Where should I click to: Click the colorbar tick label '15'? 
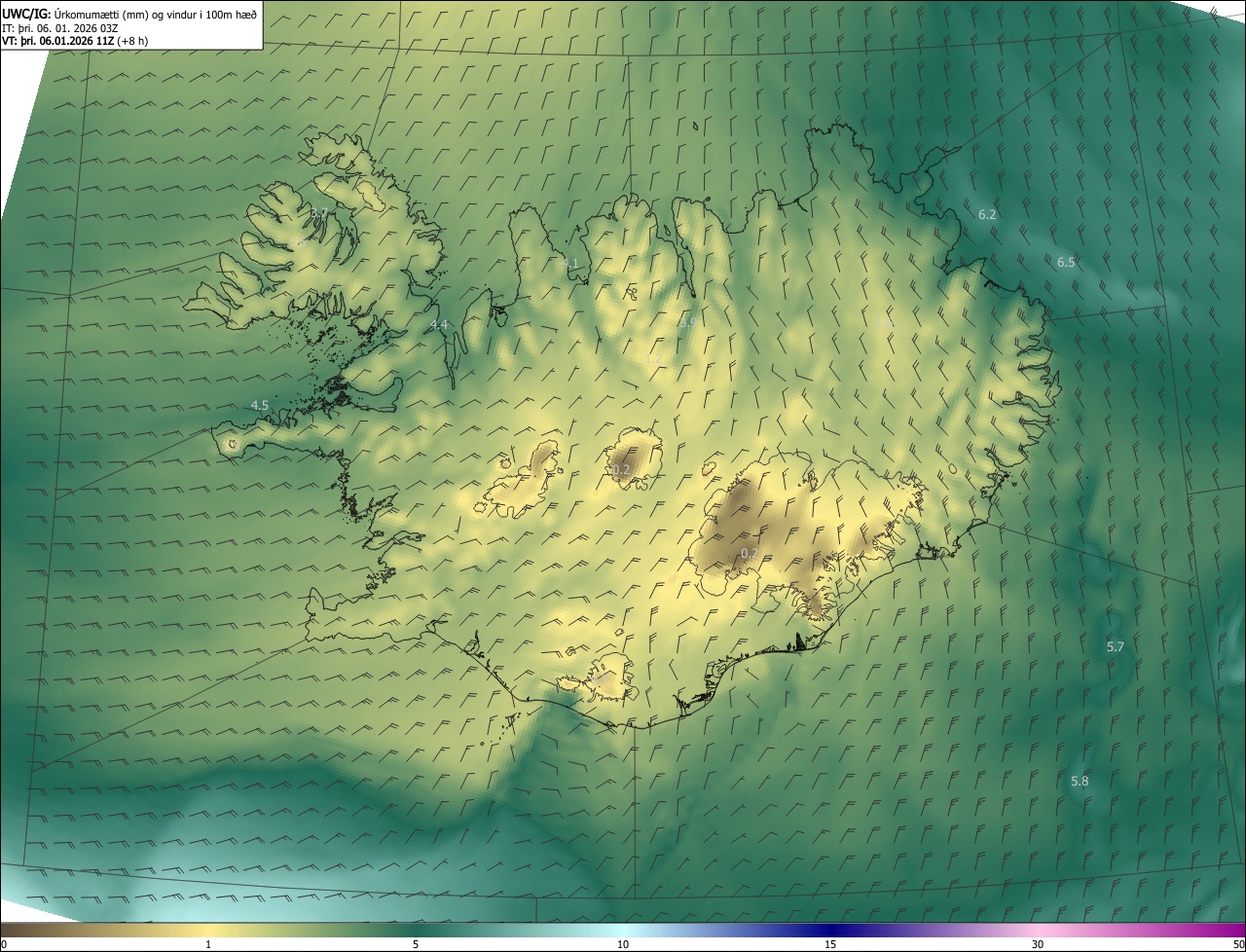click(830, 944)
